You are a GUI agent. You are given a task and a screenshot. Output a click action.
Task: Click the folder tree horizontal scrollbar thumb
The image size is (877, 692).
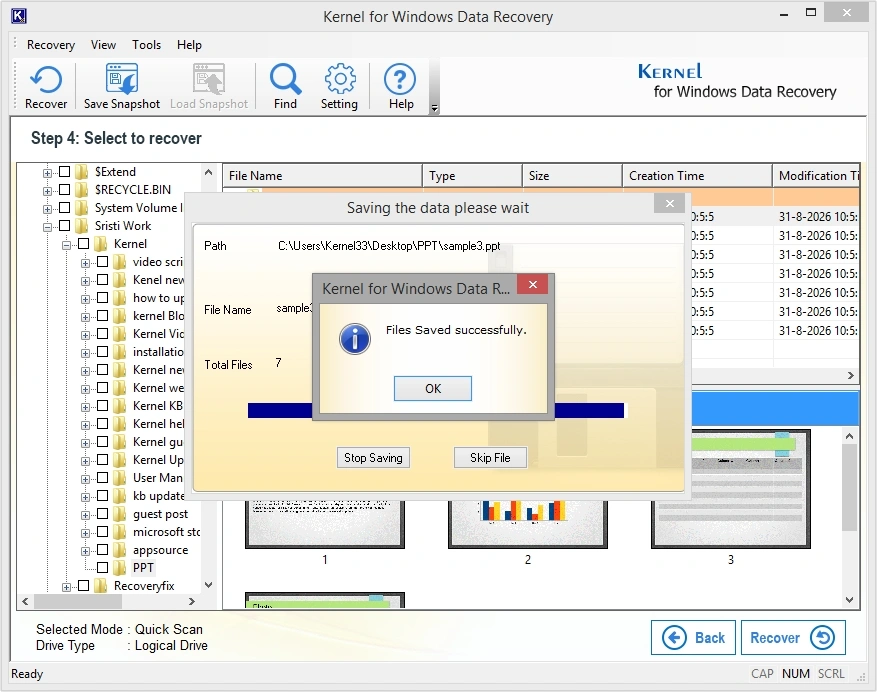78,601
